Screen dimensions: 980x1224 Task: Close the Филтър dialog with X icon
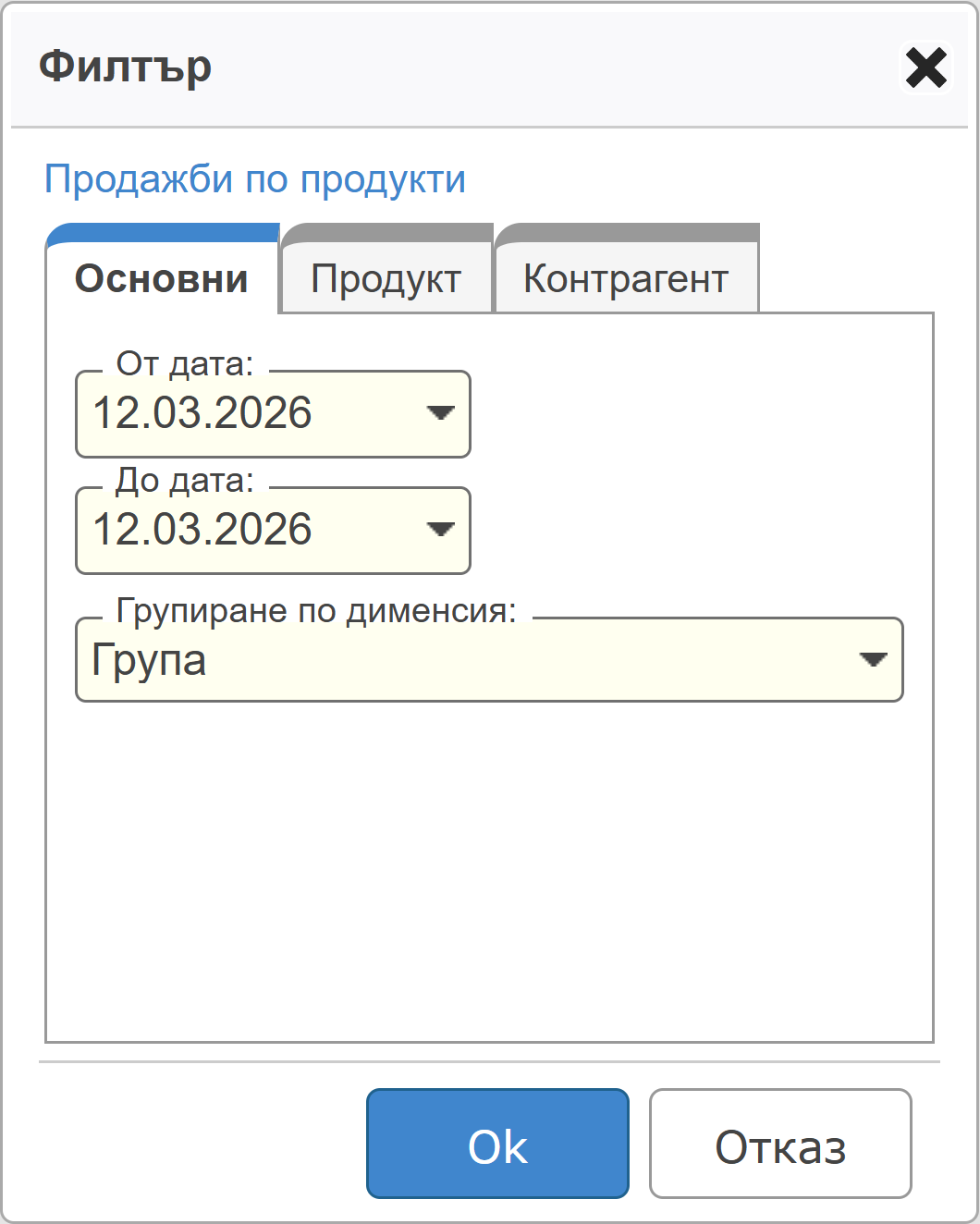click(x=925, y=68)
